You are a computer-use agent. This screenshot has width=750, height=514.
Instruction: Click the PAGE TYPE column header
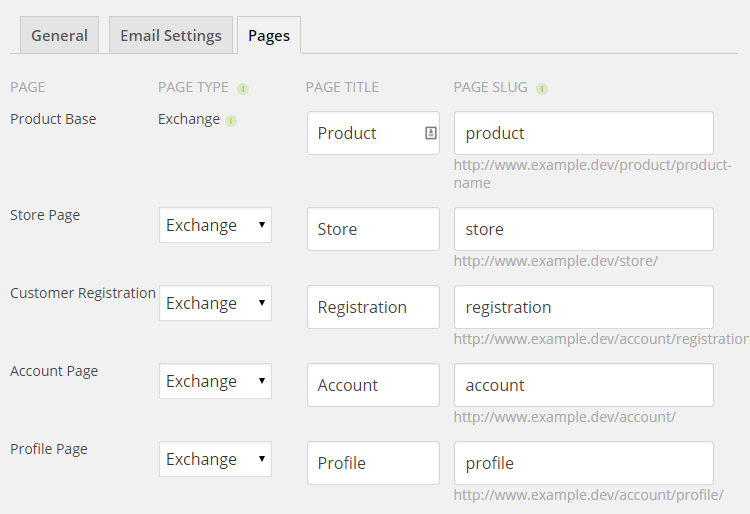coord(193,87)
